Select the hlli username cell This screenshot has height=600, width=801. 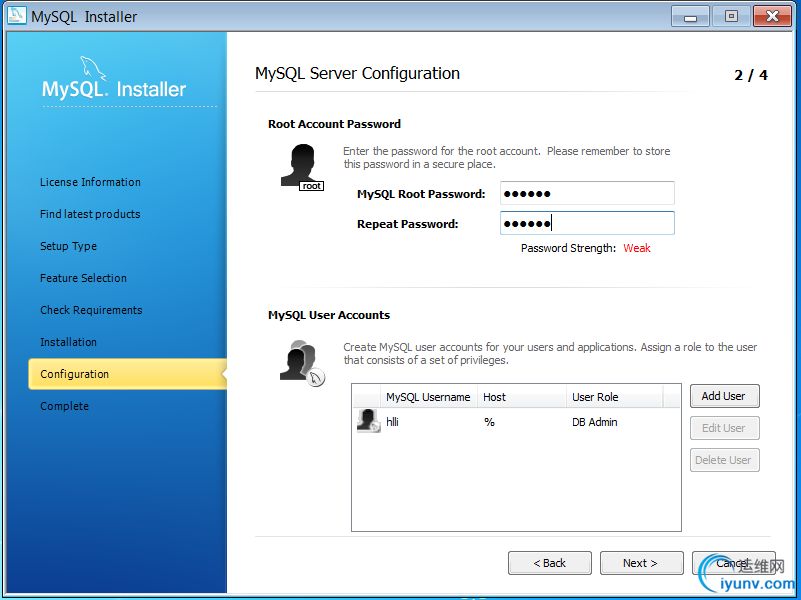[x=392, y=422]
